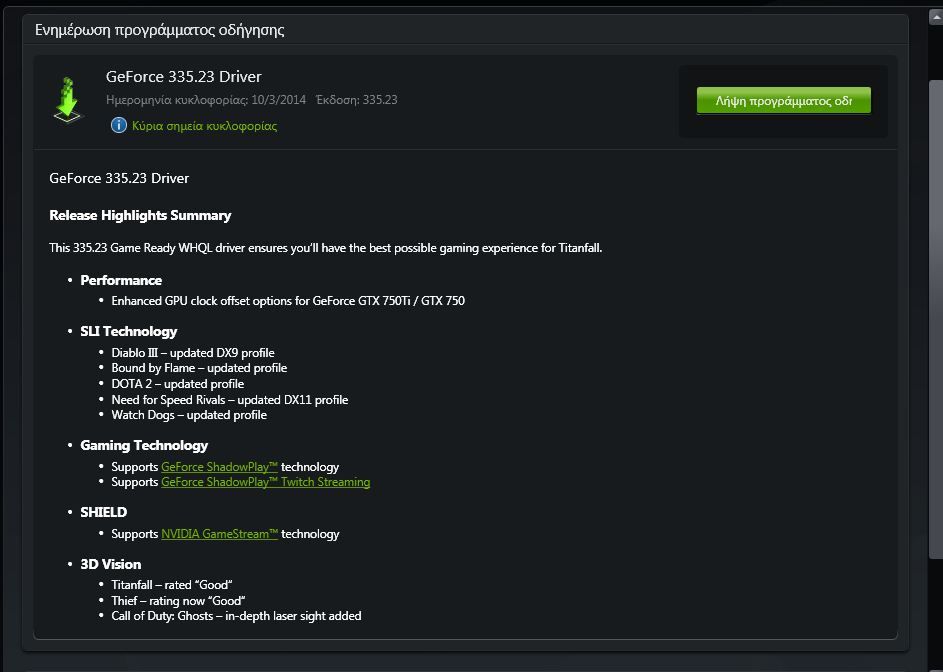Click the SLI Technology section heading
Viewport: 943px width, 672px height.
pos(129,331)
